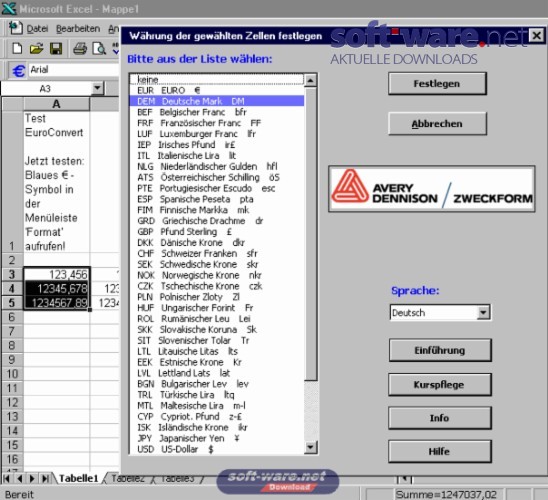This screenshot has height=500, width=548.
Task: Click the Open folder toolbar icon
Action: [36, 48]
